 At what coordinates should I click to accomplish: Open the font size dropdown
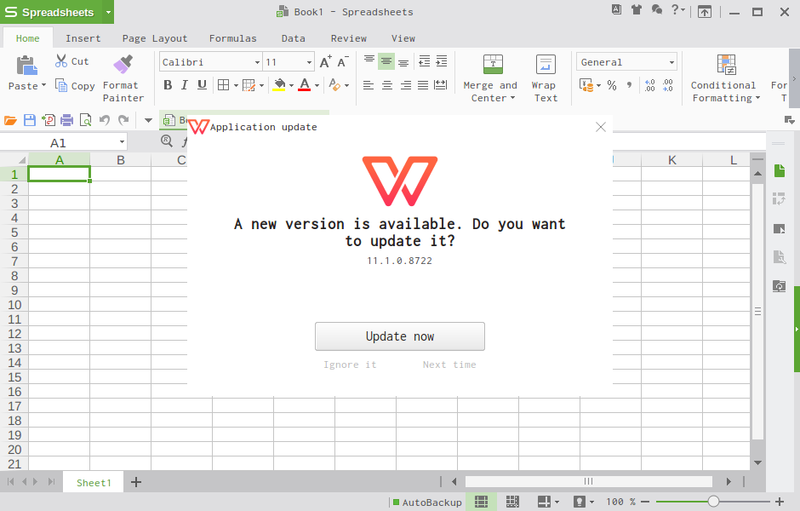[309, 62]
